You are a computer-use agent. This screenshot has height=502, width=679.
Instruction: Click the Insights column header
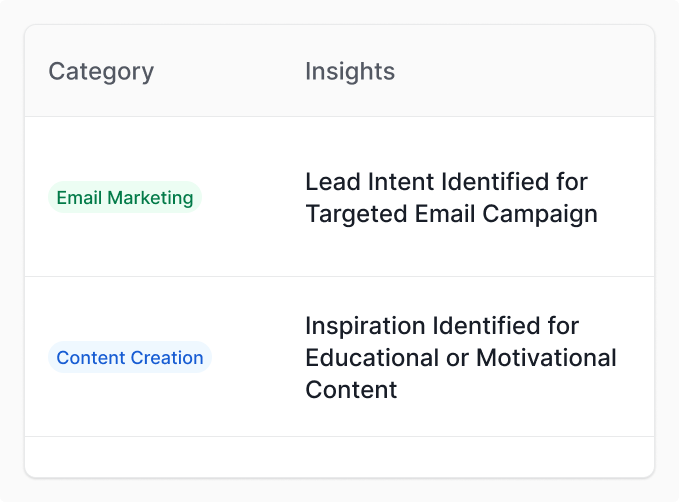(x=349, y=72)
